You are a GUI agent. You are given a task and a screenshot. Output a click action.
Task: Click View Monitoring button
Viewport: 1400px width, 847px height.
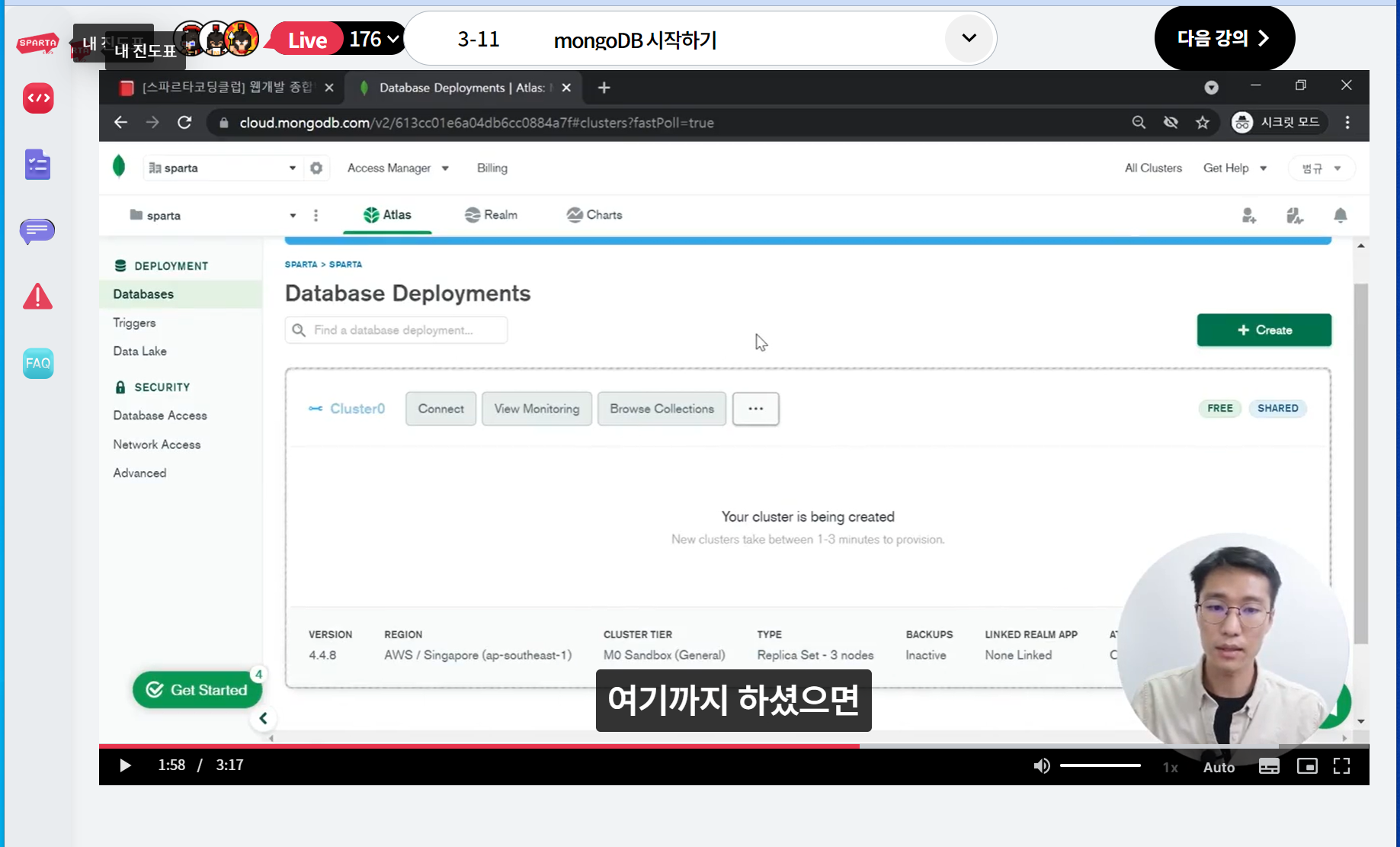pos(537,409)
